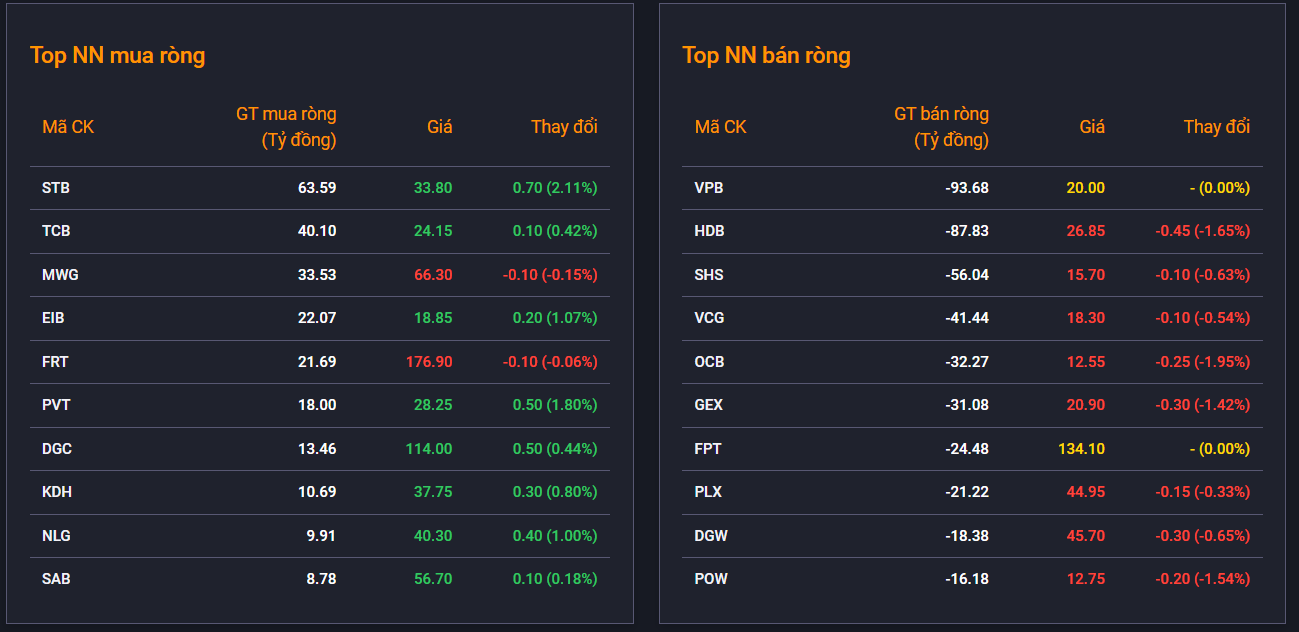Click TCB net buy value 40.10
This screenshot has width=1299, height=632.
tap(317, 231)
